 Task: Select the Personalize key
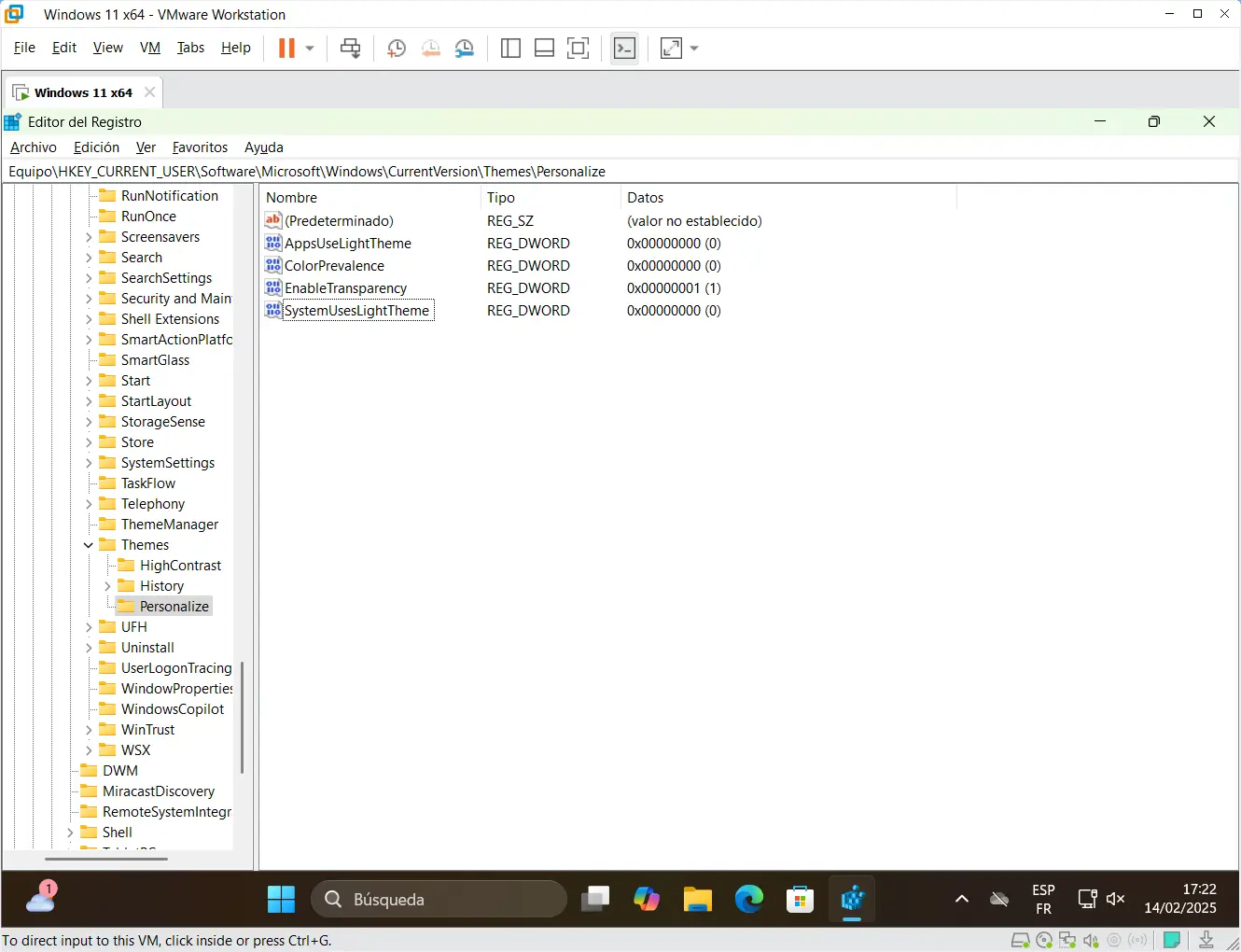174,607
